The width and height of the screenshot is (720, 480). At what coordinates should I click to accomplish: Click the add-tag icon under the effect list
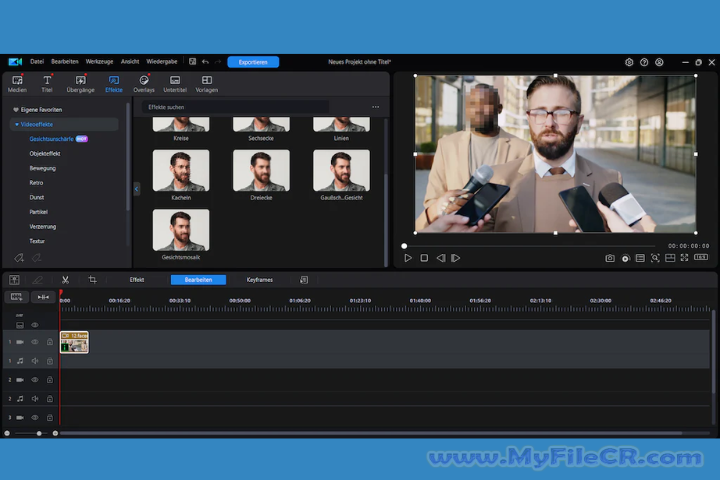coord(18,258)
